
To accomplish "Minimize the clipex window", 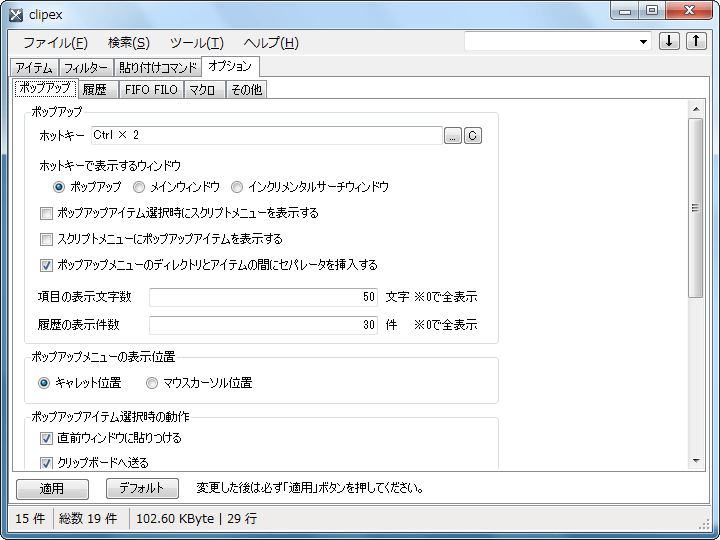I will tap(625, 11).
